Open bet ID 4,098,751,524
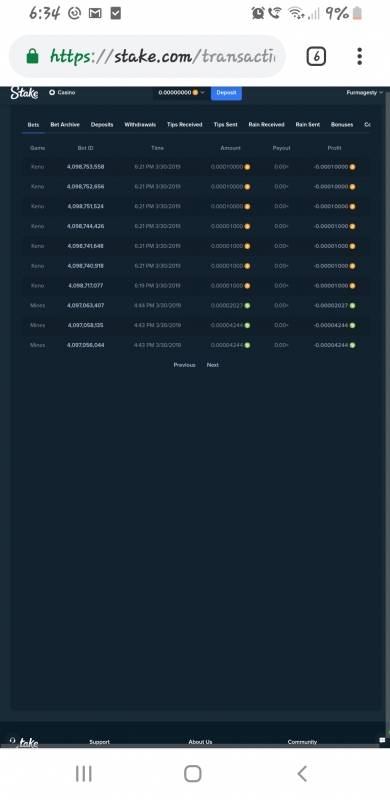390x800 pixels. 85,207
